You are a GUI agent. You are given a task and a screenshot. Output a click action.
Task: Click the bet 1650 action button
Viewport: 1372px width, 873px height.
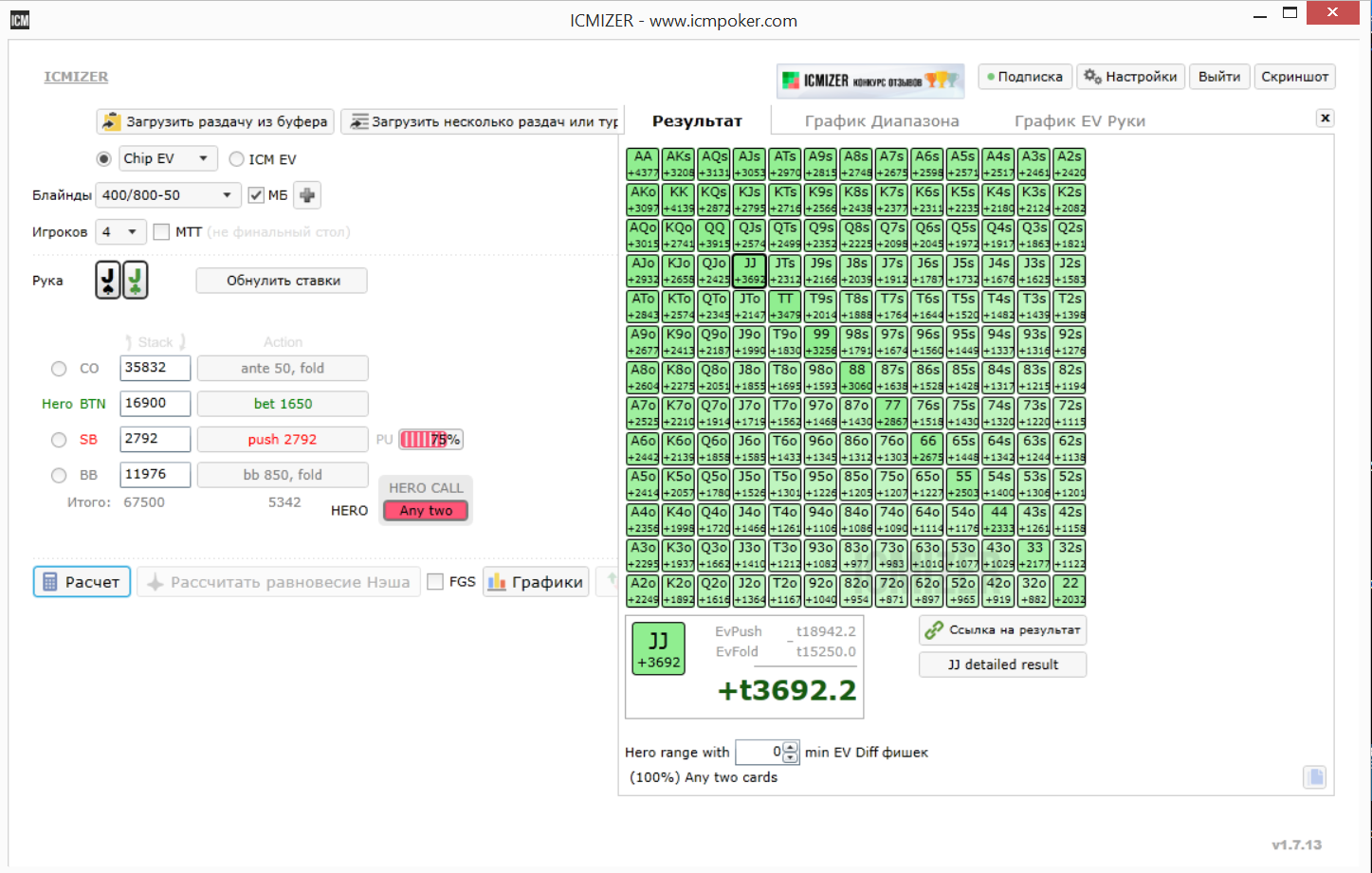coord(283,404)
